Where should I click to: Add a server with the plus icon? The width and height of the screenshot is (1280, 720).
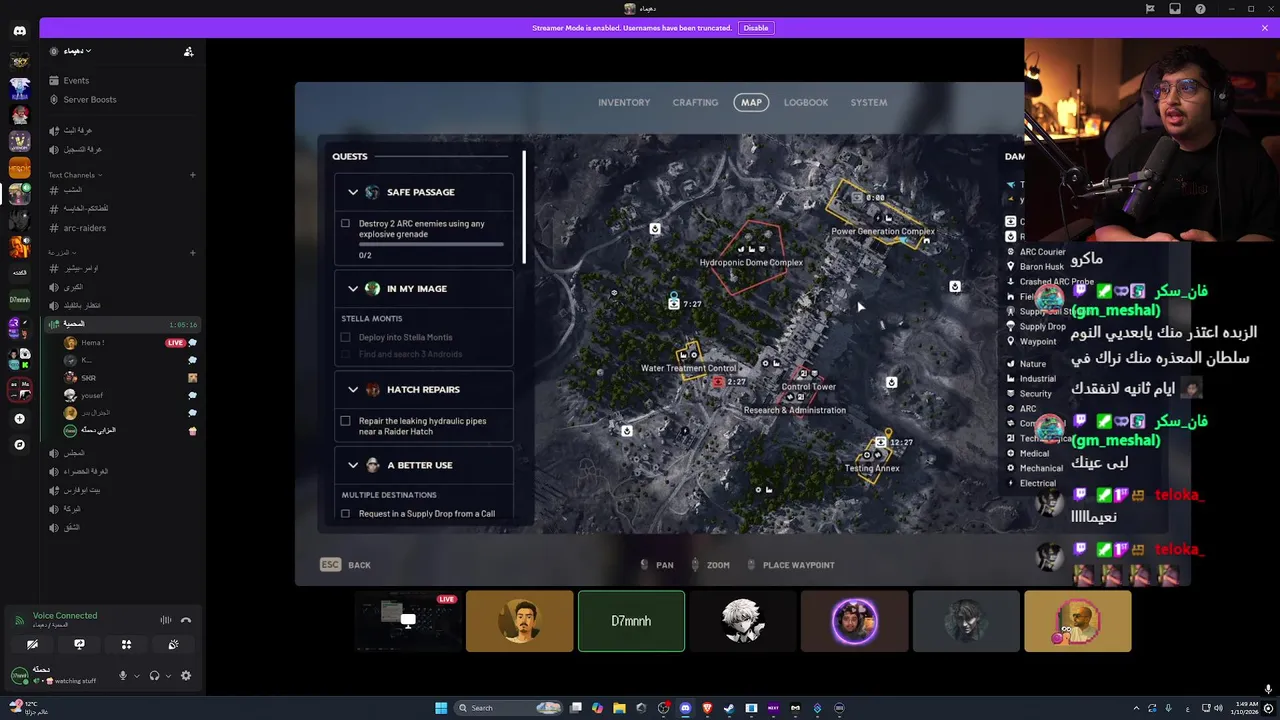[19, 419]
